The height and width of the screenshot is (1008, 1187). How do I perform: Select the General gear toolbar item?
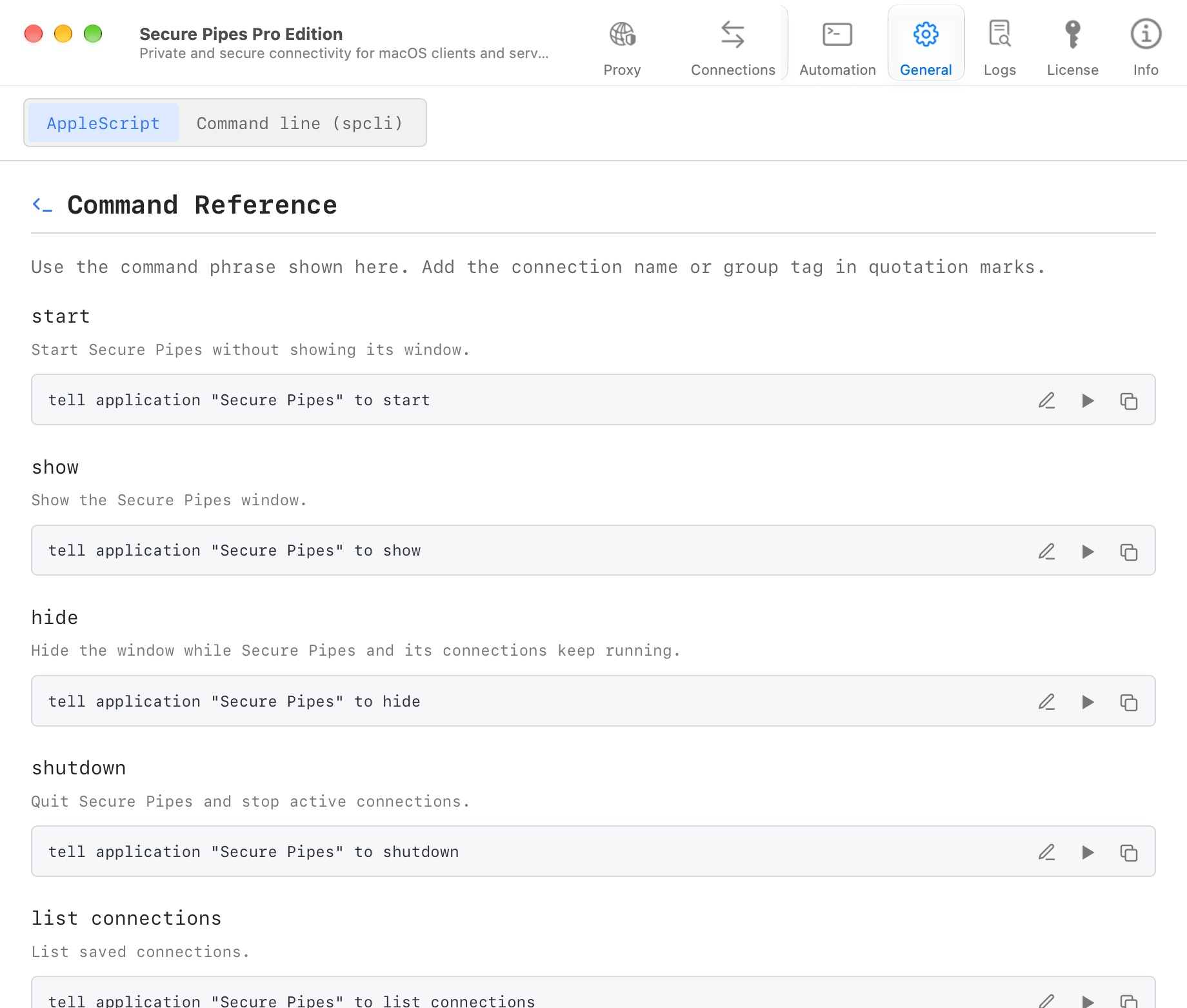click(x=926, y=44)
